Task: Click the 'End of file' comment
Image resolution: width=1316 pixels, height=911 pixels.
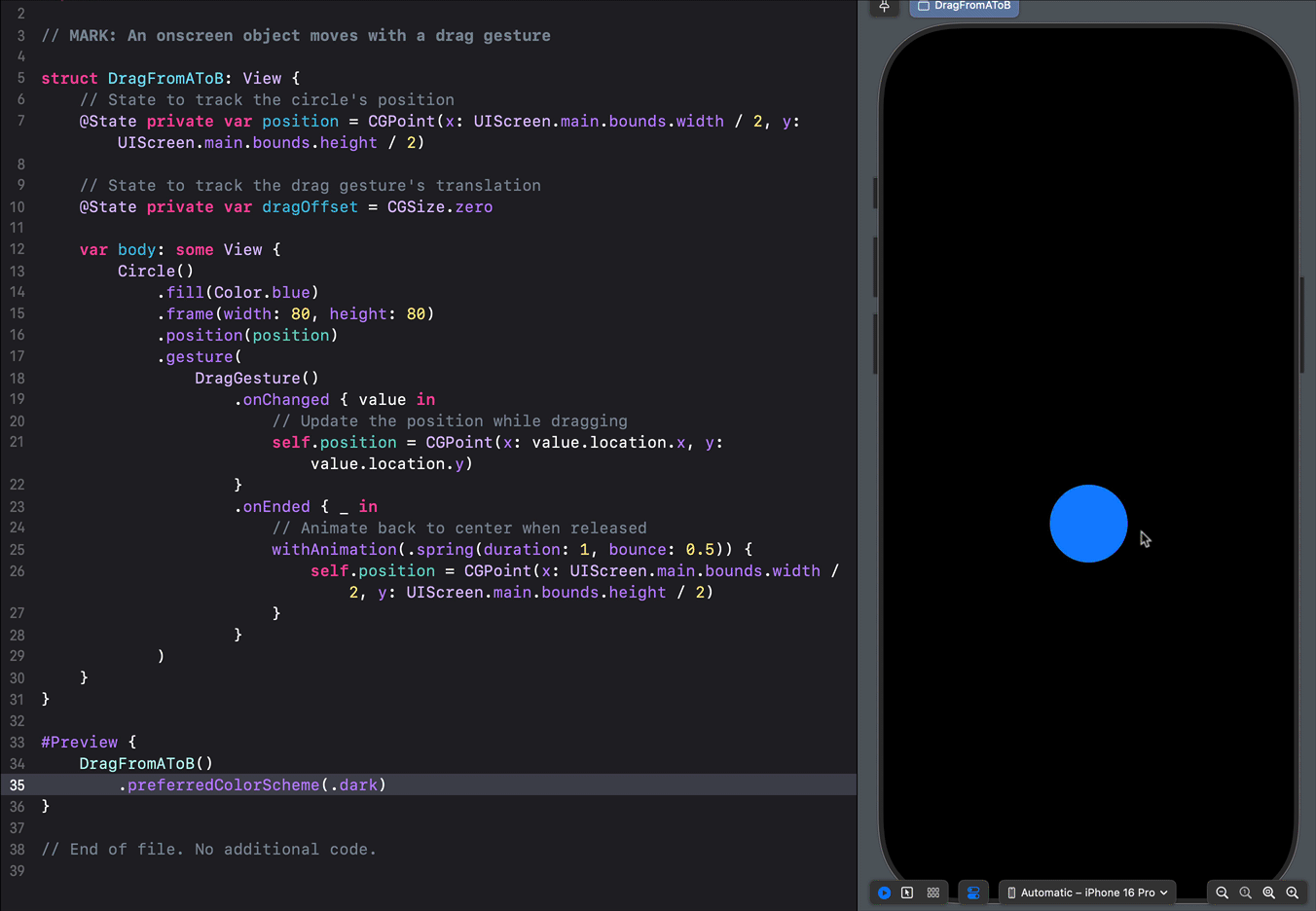Action: [x=208, y=850]
